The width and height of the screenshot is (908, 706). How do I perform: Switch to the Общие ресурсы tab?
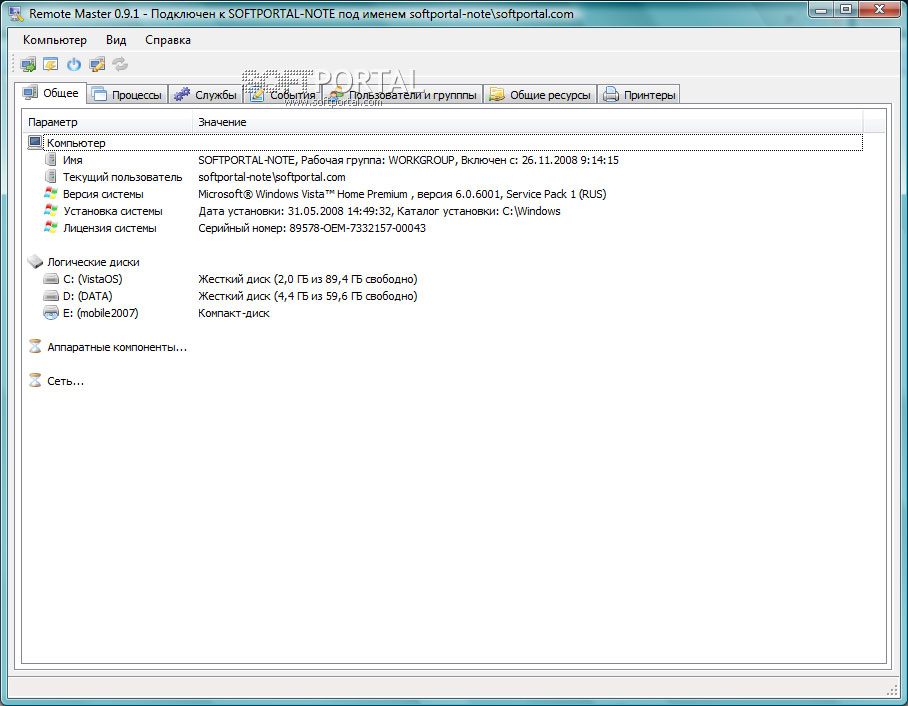[x=540, y=94]
